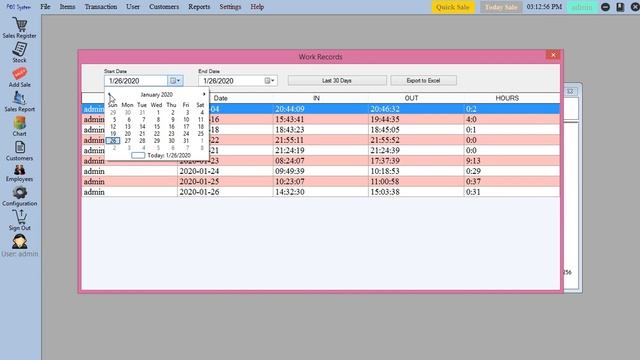
Task: Click the OUT column header
Action: click(411, 98)
